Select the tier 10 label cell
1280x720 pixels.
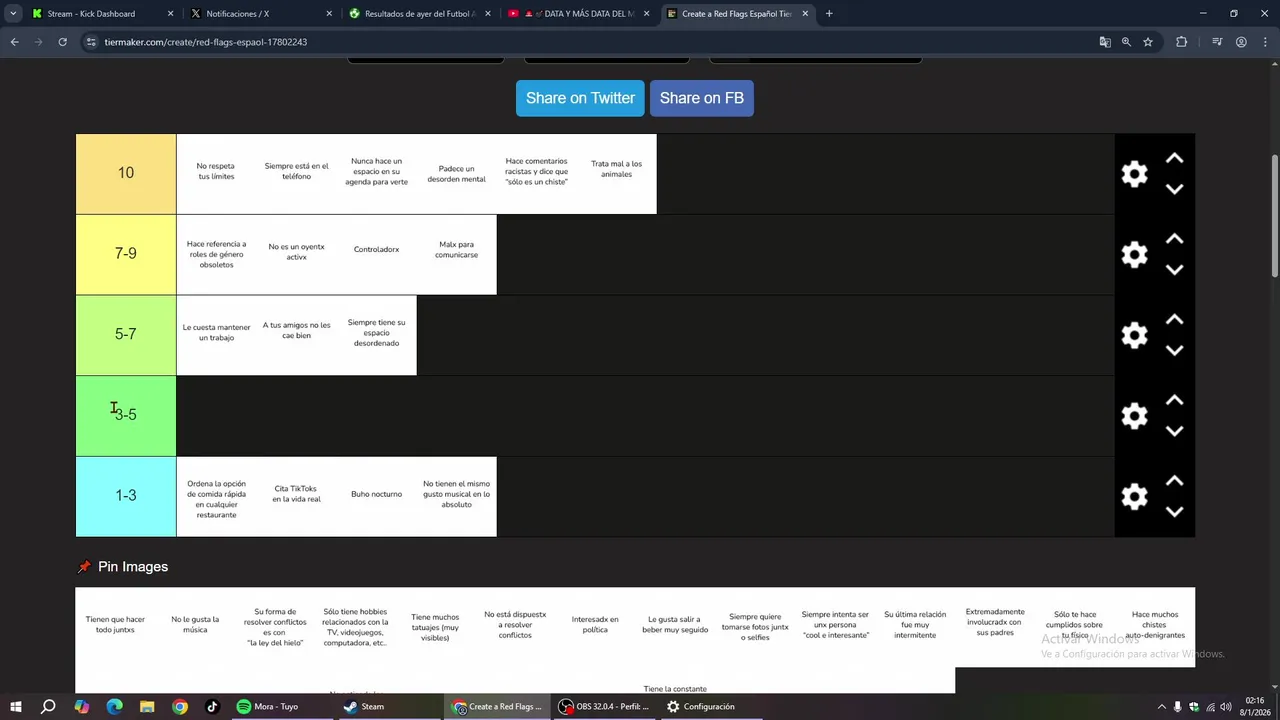pyautogui.click(x=126, y=173)
